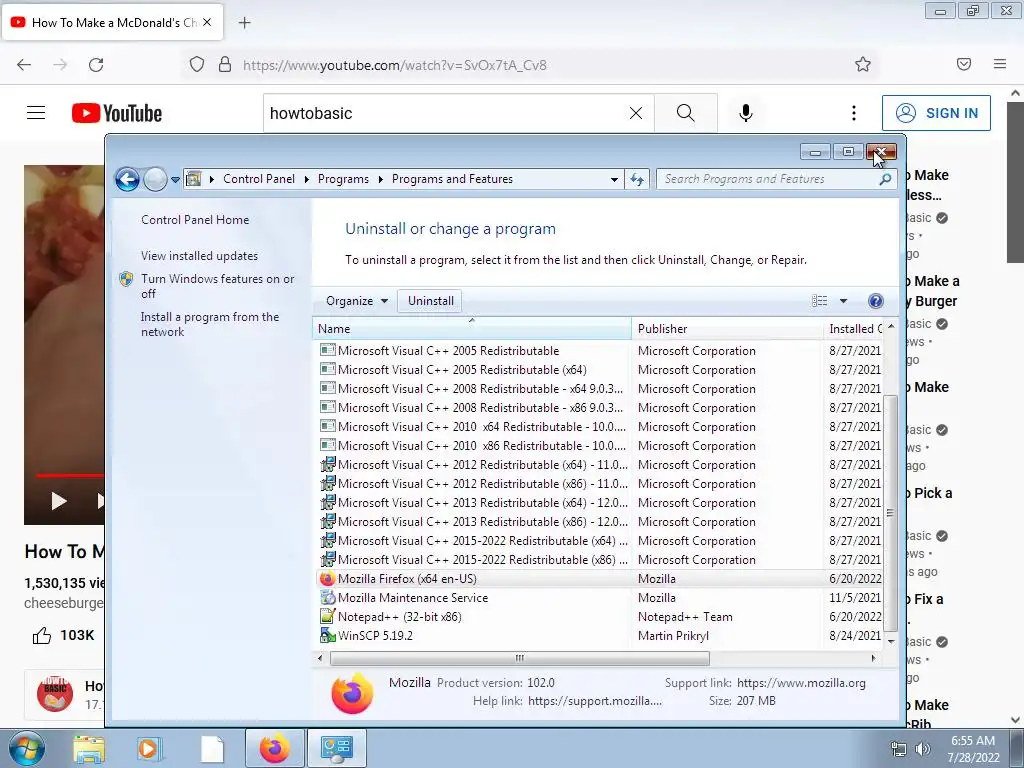Click the SIGN IN button on YouTube
Viewport: 1024px width, 768px height.
pos(936,113)
